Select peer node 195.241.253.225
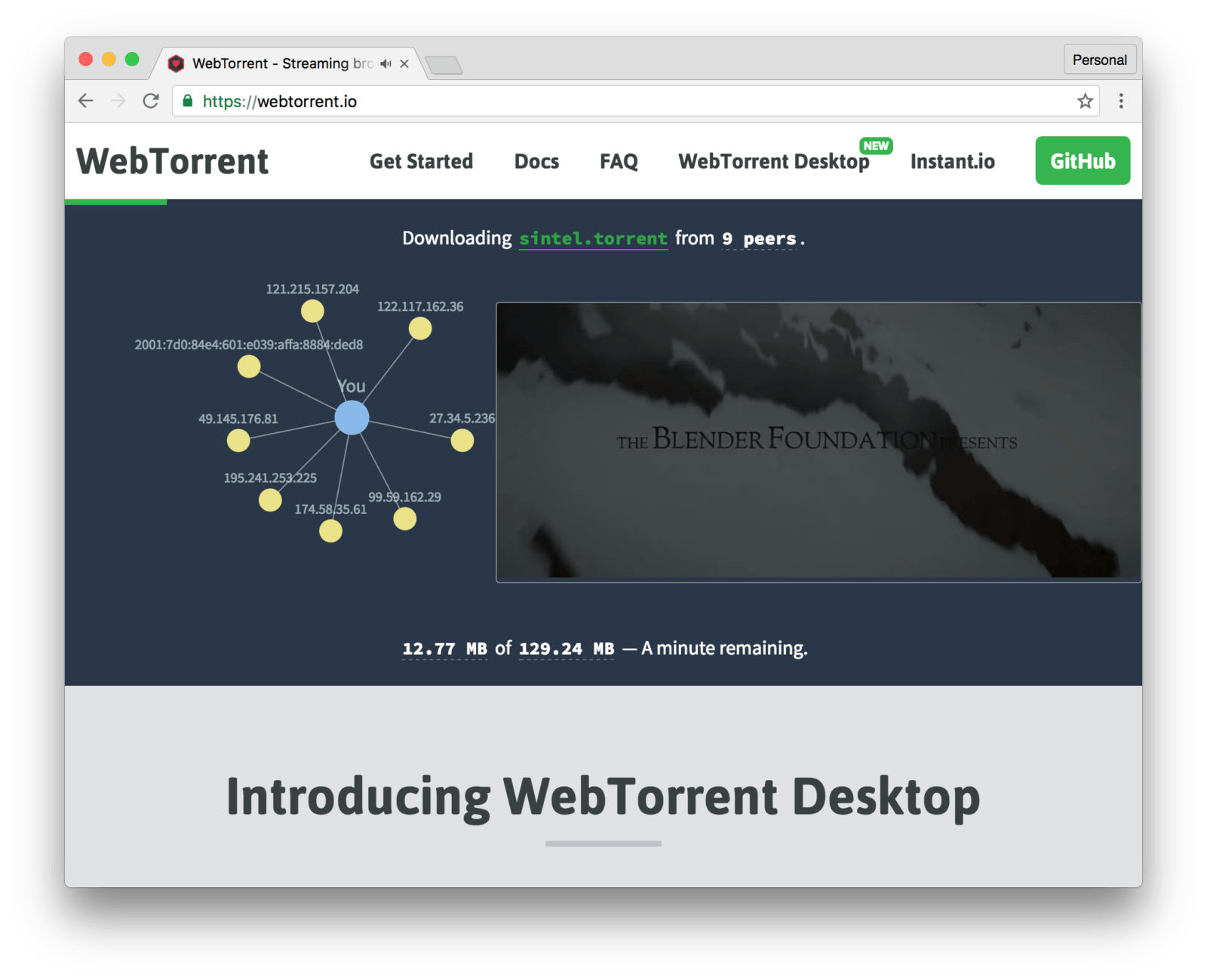The image size is (1207, 980). [270, 499]
